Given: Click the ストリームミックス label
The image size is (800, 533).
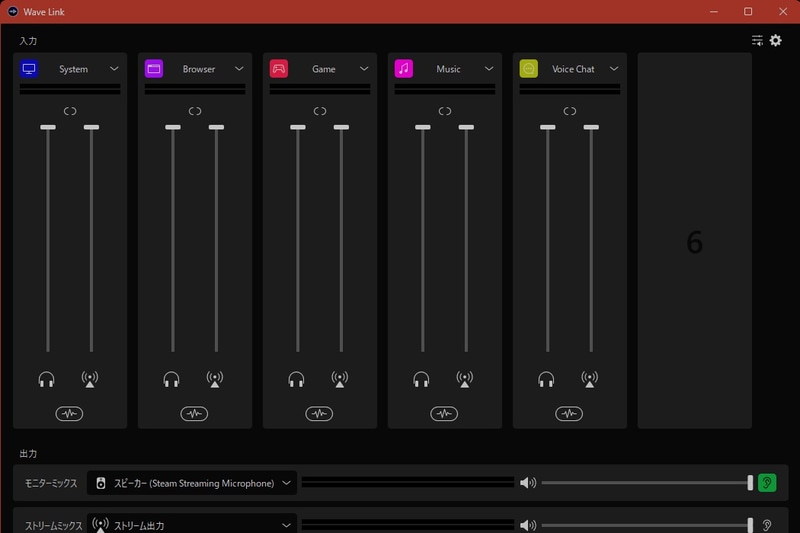Looking at the screenshot, I should pyautogui.click(x=54, y=525).
